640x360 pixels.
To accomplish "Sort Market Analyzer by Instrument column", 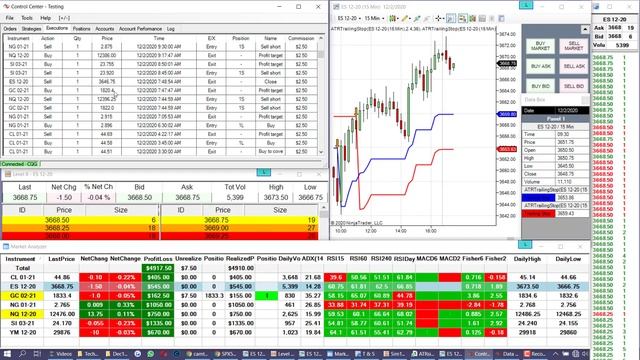I will click(x=20, y=259).
